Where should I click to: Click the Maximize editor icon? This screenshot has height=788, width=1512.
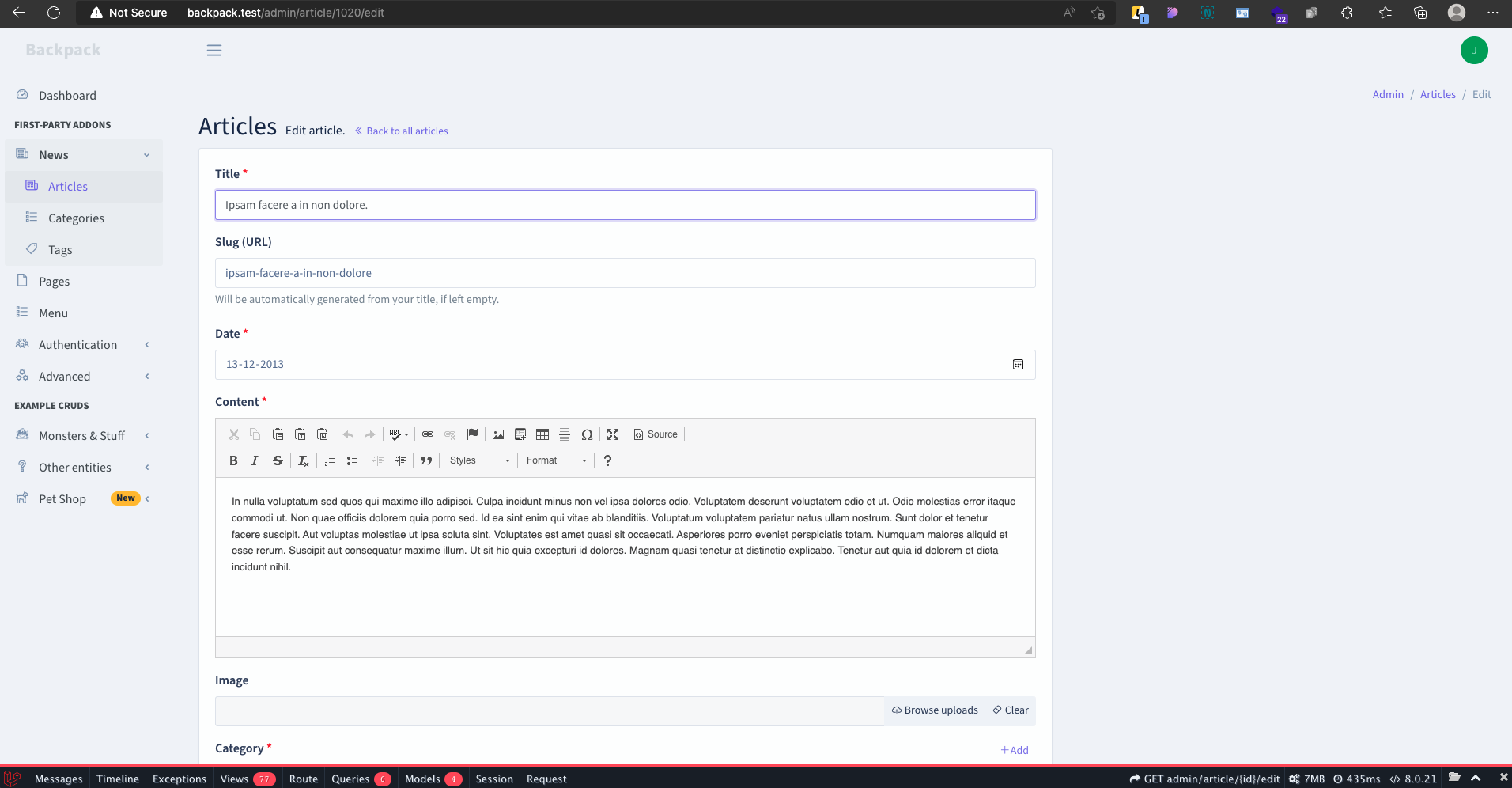tap(613, 434)
